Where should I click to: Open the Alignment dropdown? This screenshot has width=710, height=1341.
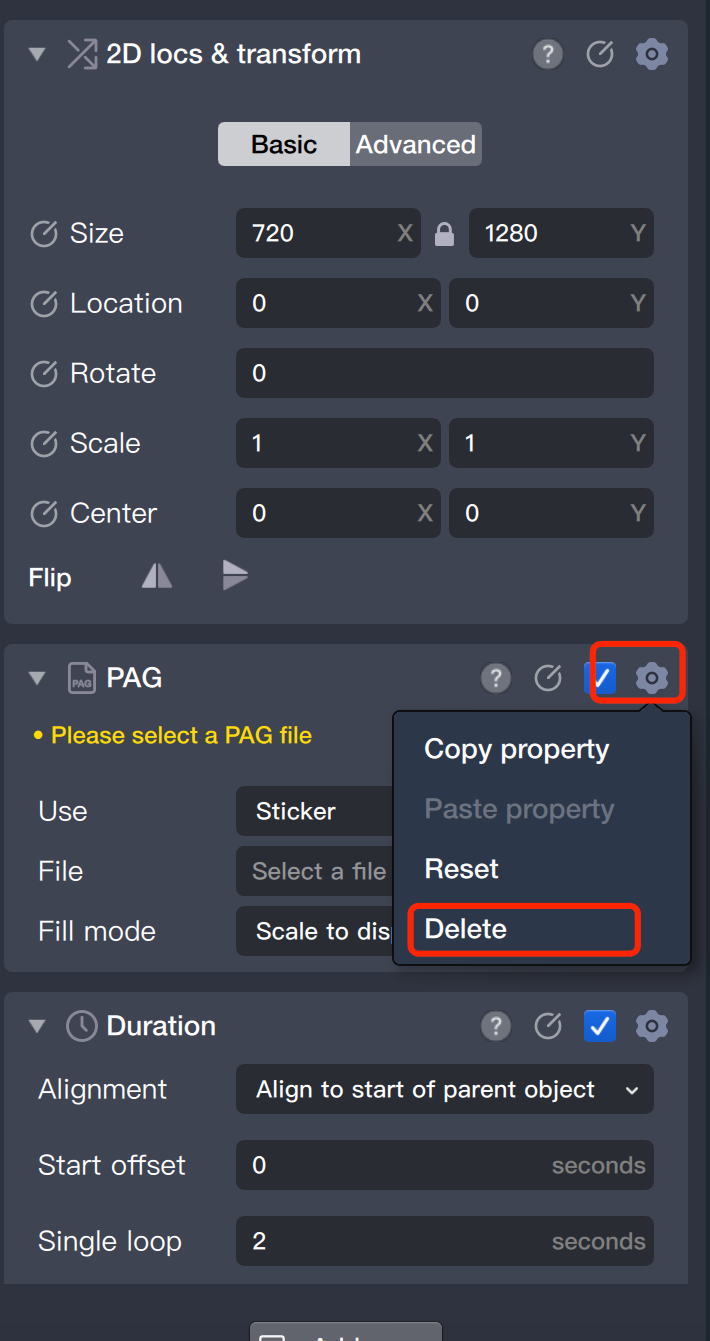coord(444,1089)
